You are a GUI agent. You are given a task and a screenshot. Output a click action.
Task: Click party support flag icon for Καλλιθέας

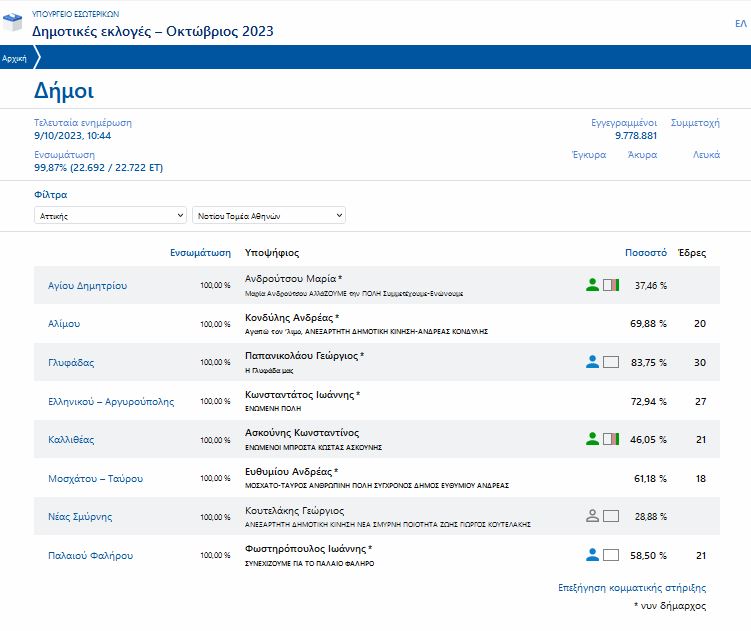(x=611, y=439)
